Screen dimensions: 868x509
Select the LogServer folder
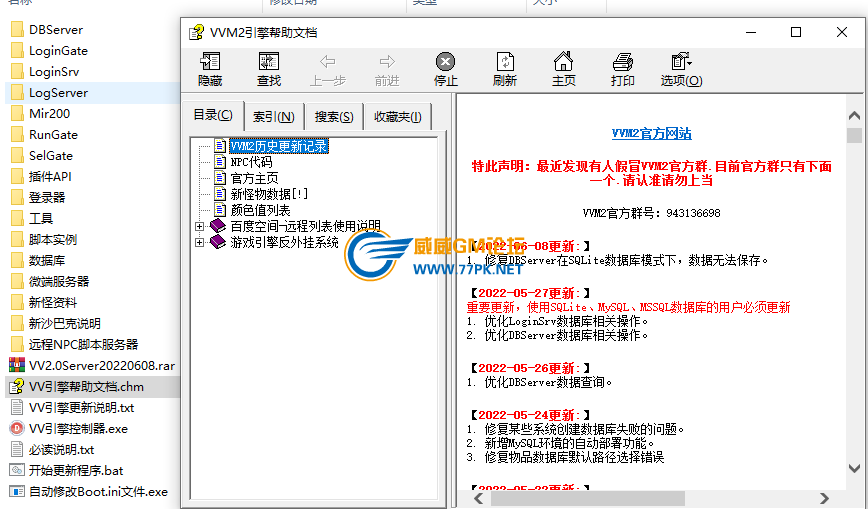click(x=58, y=92)
